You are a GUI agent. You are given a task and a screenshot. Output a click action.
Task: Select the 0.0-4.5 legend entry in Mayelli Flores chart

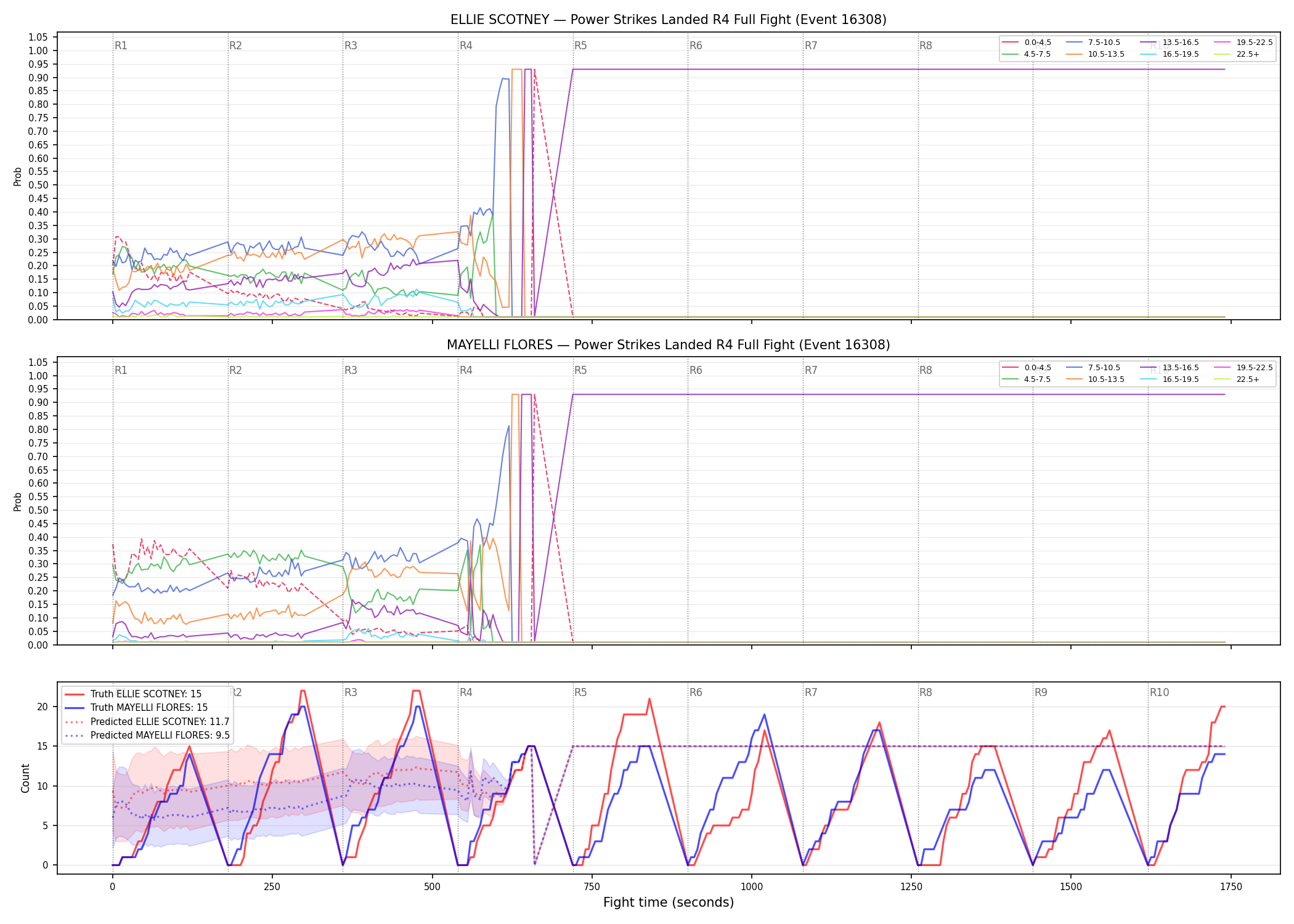1027,368
